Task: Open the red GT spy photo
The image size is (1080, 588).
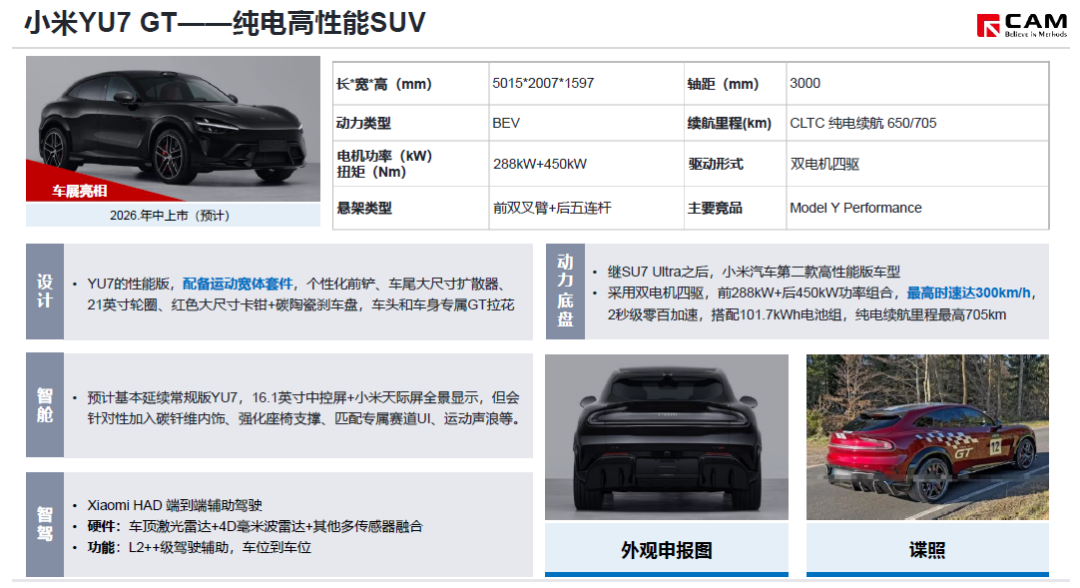Action: [x=928, y=437]
